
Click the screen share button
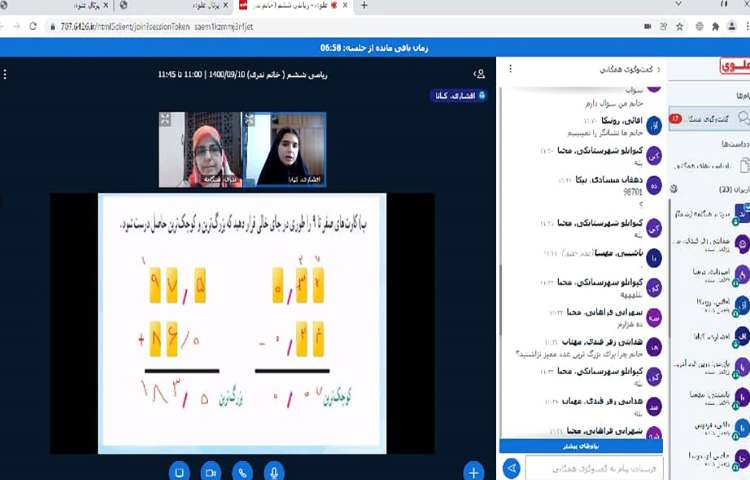pos(179,472)
